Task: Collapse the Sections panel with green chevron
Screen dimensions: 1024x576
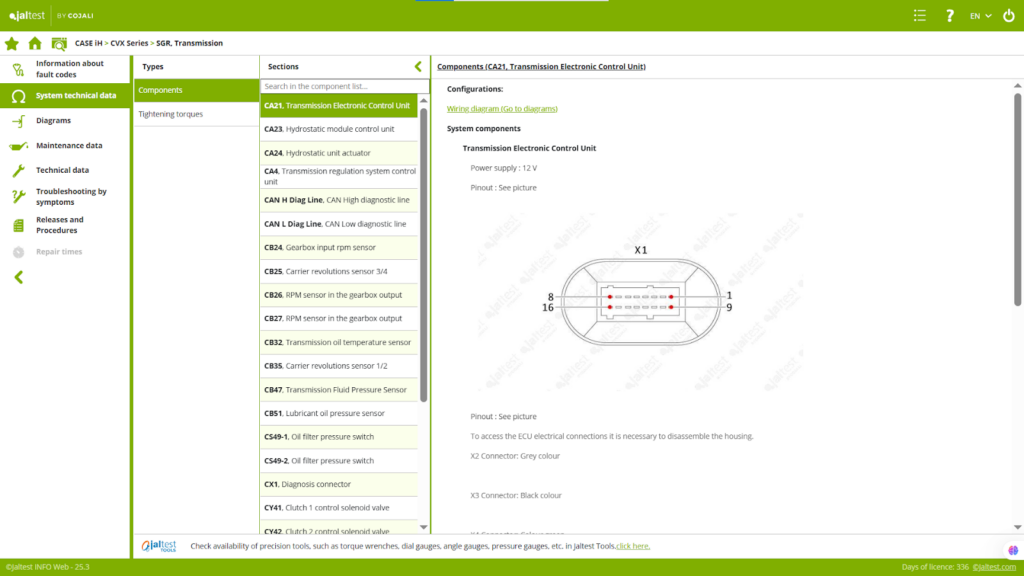Action: (x=418, y=67)
